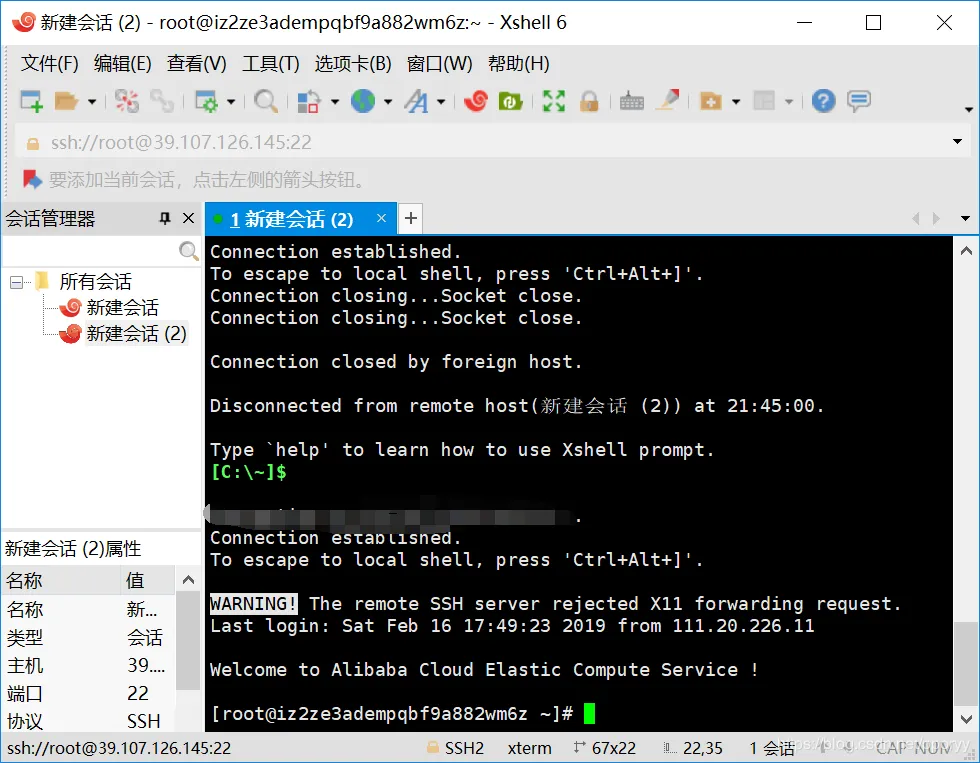This screenshot has width=980, height=763.
Task: Collapse the 所有会话 tree node
Action: [17, 283]
